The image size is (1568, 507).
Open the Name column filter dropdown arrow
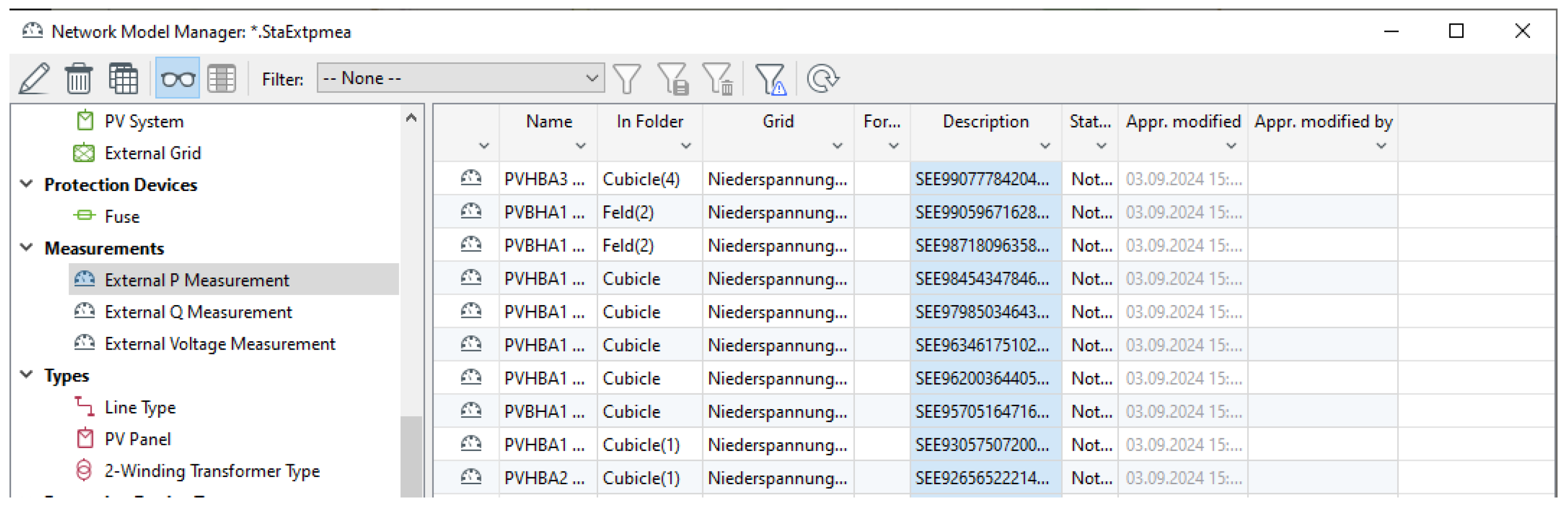(581, 146)
